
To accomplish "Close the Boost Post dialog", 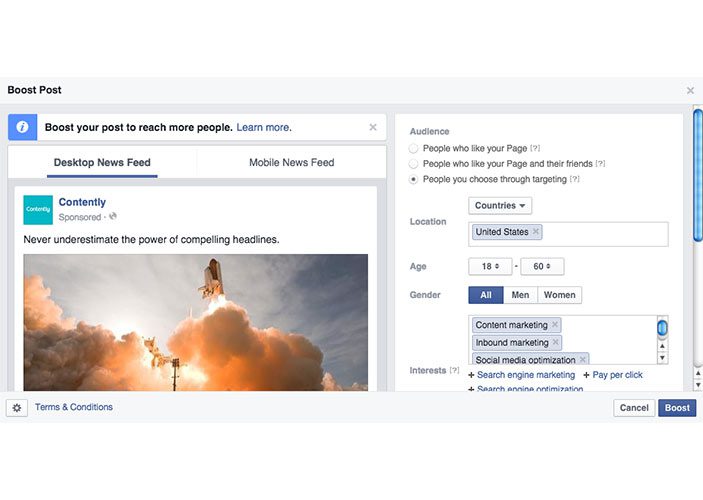I will click(690, 91).
